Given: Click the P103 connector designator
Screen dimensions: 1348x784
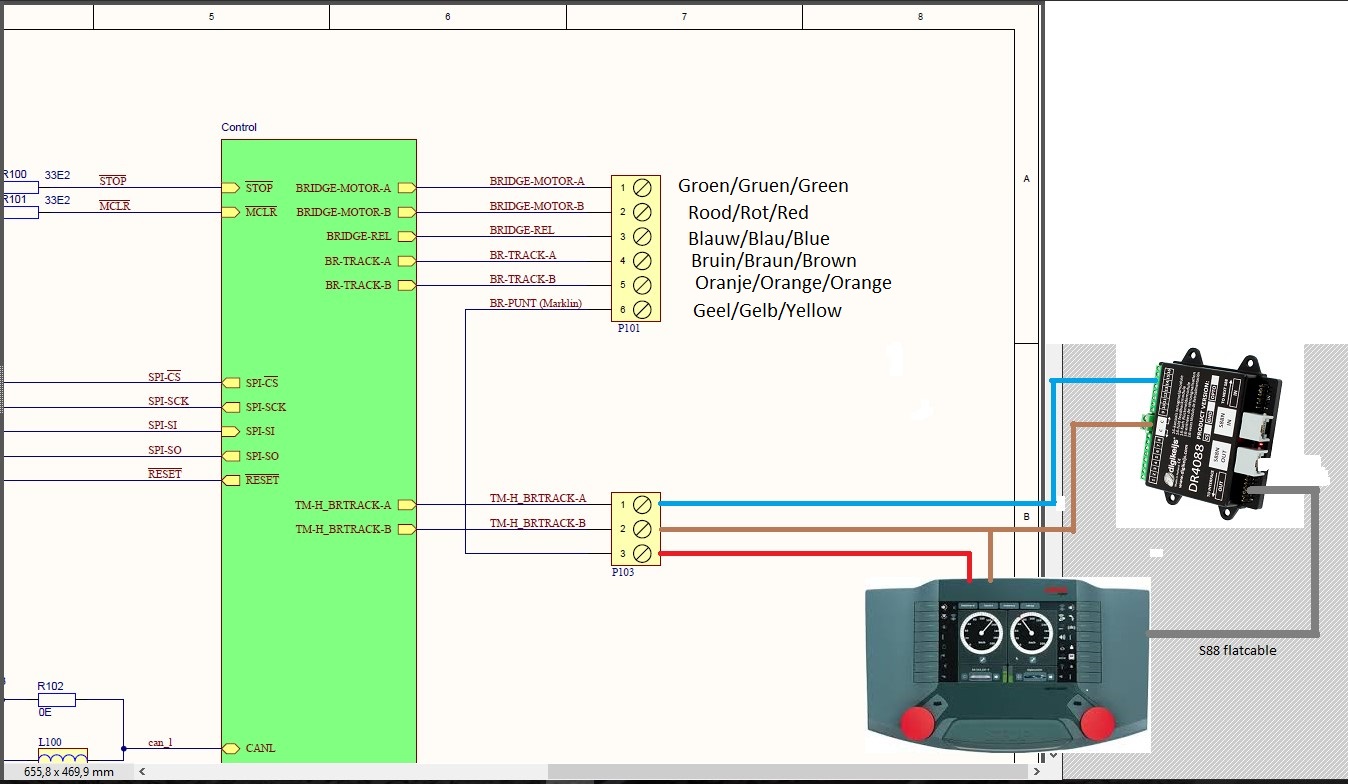Looking at the screenshot, I should pyautogui.click(x=623, y=573).
